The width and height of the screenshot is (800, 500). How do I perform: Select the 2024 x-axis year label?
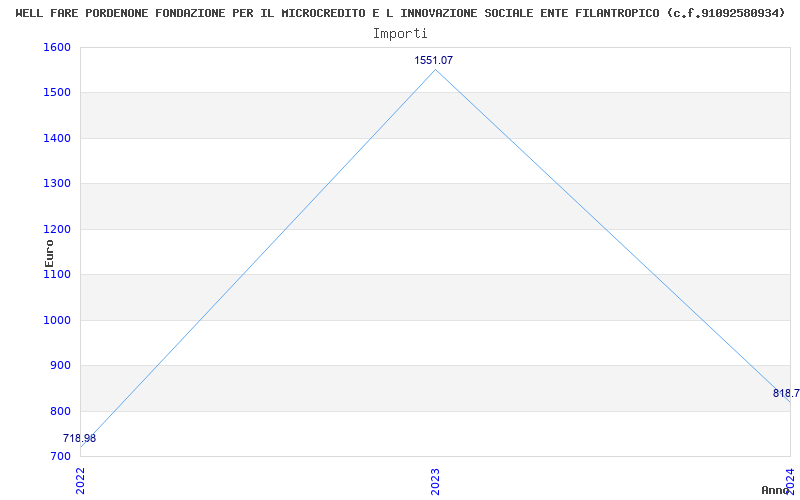(790, 481)
